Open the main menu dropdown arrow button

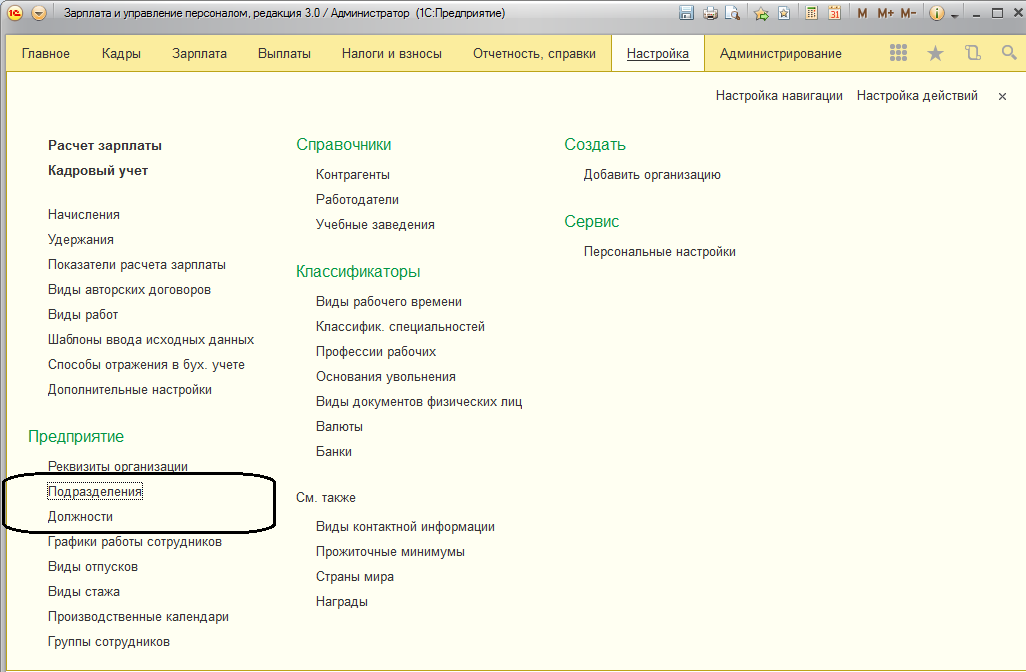tap(39, 13)
